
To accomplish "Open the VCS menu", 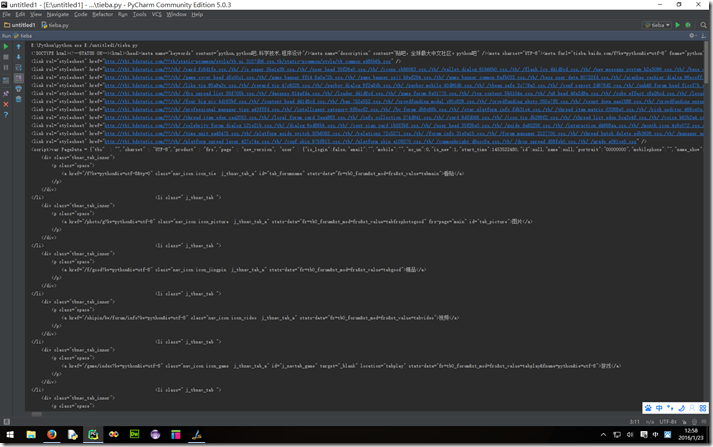I will (156, 15).
